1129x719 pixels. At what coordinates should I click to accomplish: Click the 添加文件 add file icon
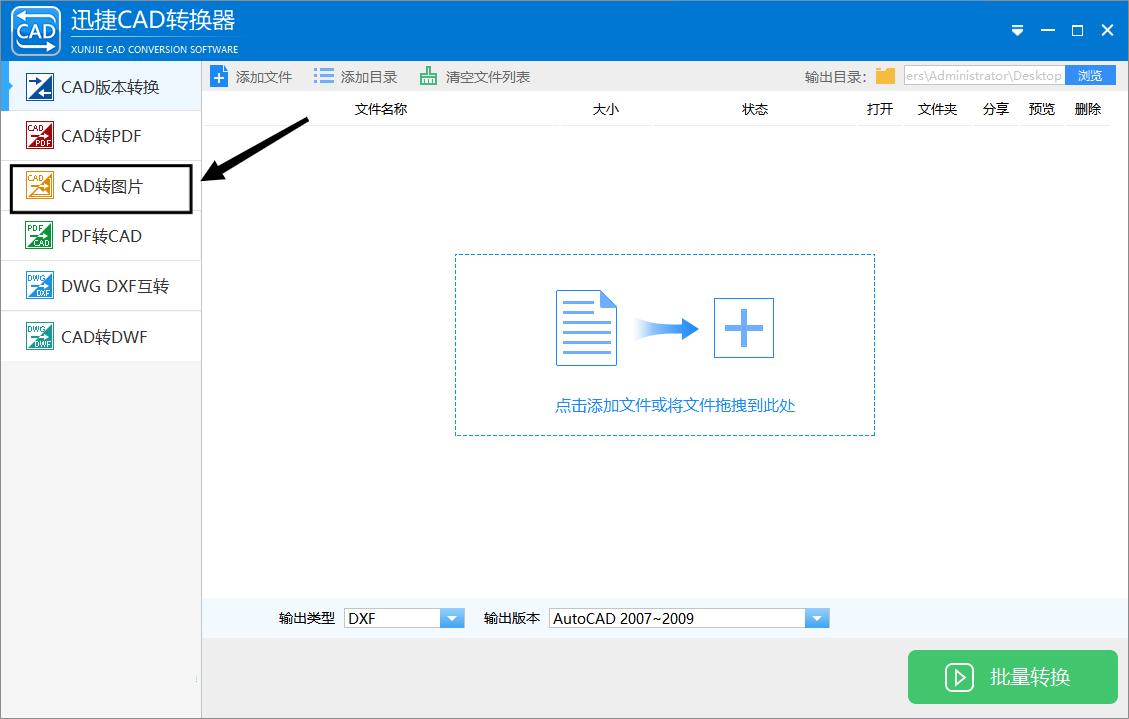pyautogui.click(x=220, y=75)
